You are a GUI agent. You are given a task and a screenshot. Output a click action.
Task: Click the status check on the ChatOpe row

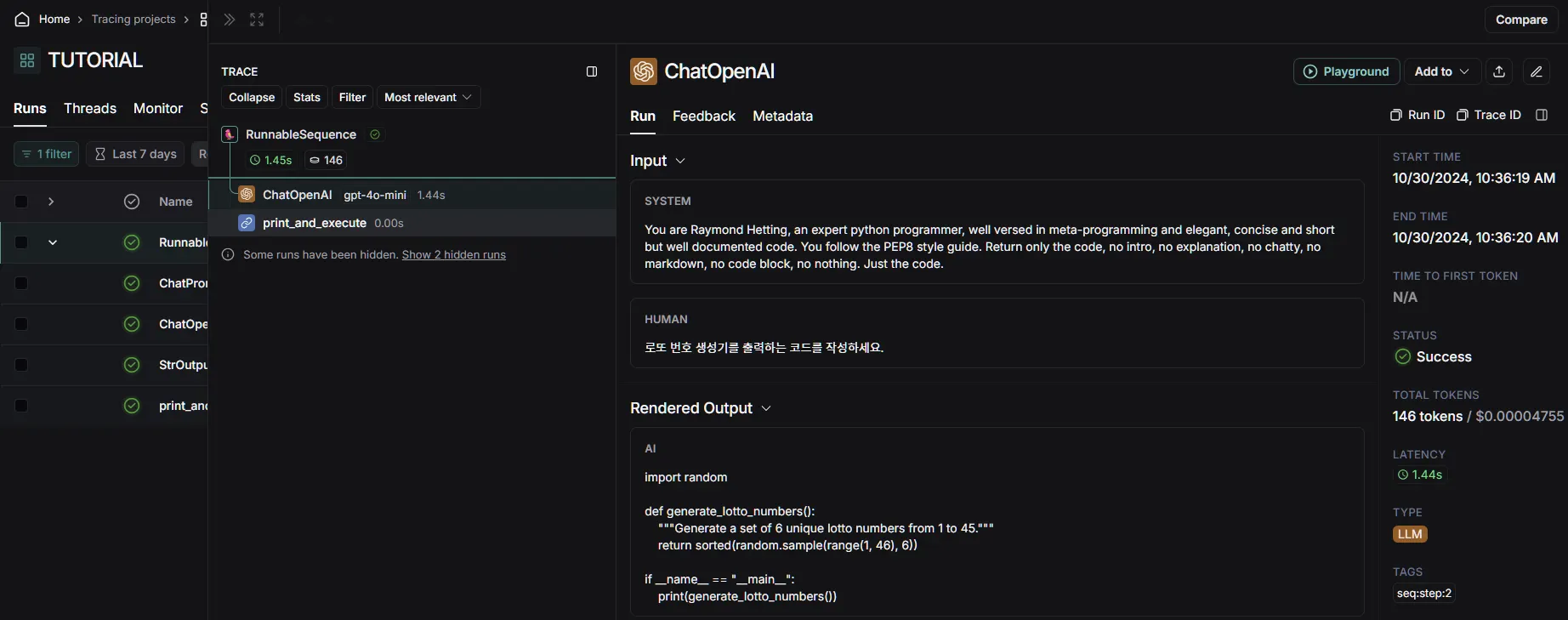pyautogui.click(x=132, y=324)
